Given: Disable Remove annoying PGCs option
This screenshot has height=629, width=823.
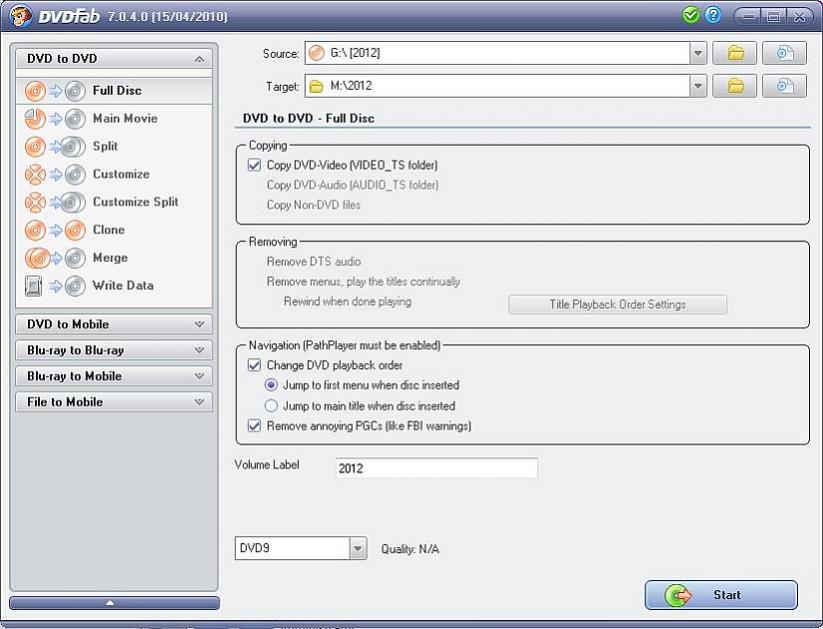Looking at the screenshot, I should tap(254, 426).
